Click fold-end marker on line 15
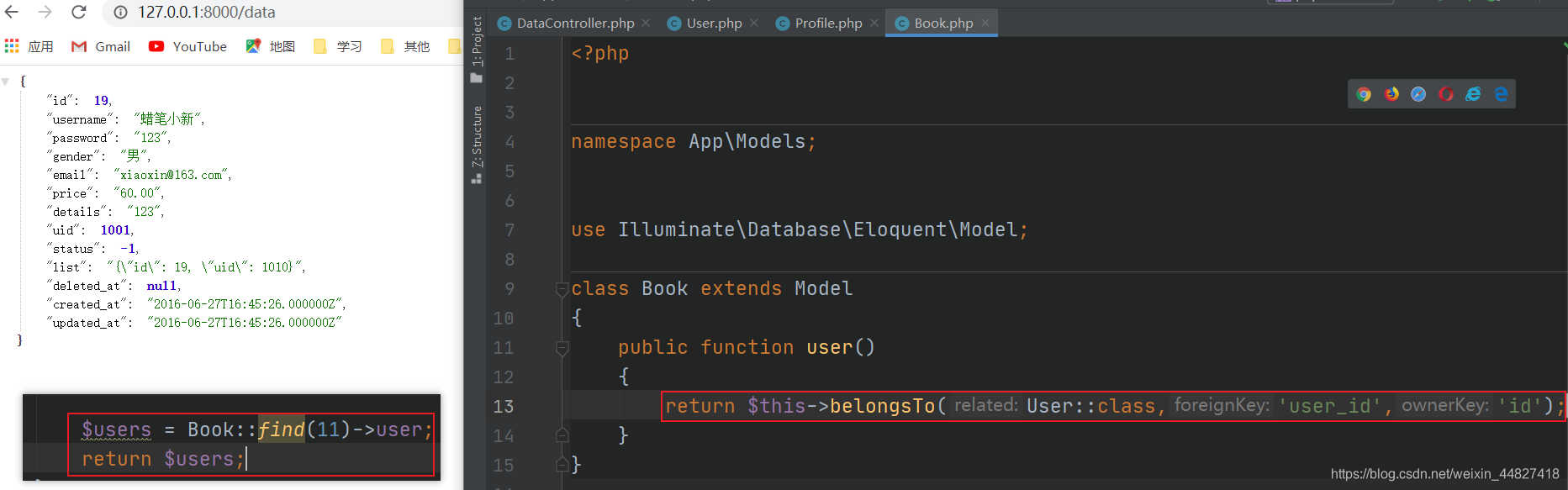Image resolution: width=1568 pixels, height=490 pixels. [x=562, y=465]
